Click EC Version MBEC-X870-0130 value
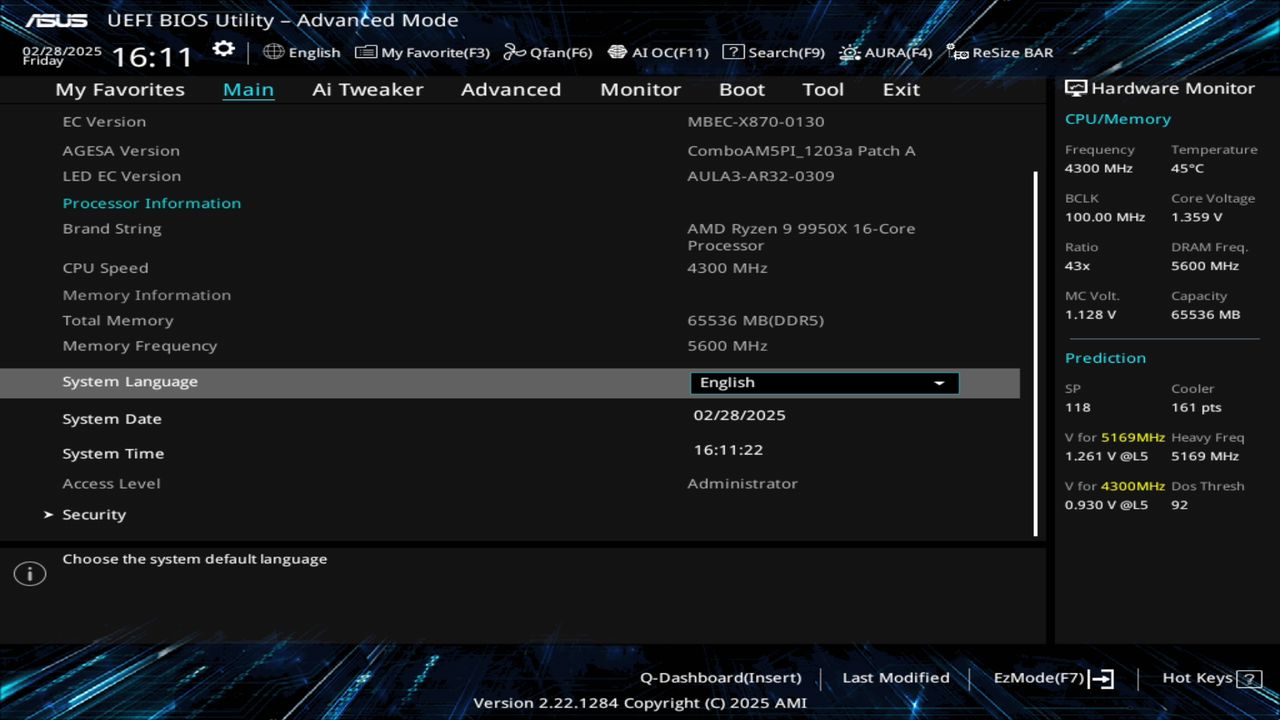The height and width of the screenshot is (720, 1280). click(x=756, y=122)
